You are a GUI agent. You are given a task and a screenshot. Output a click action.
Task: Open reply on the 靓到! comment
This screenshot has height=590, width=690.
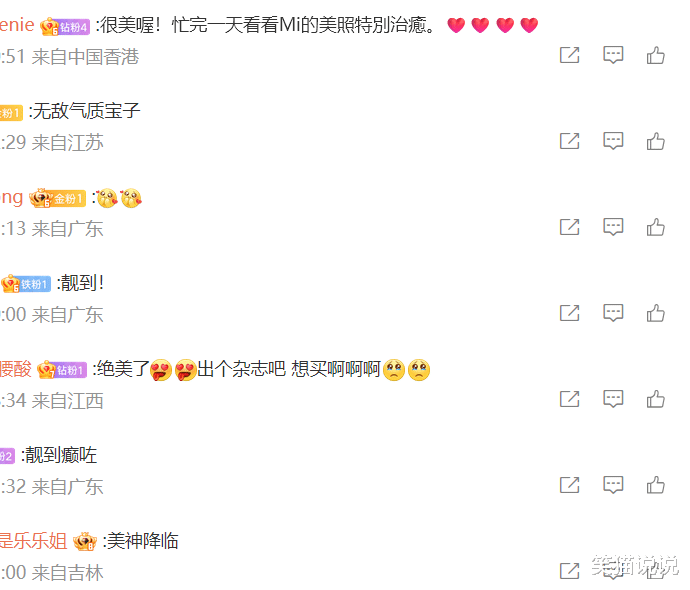613,313
